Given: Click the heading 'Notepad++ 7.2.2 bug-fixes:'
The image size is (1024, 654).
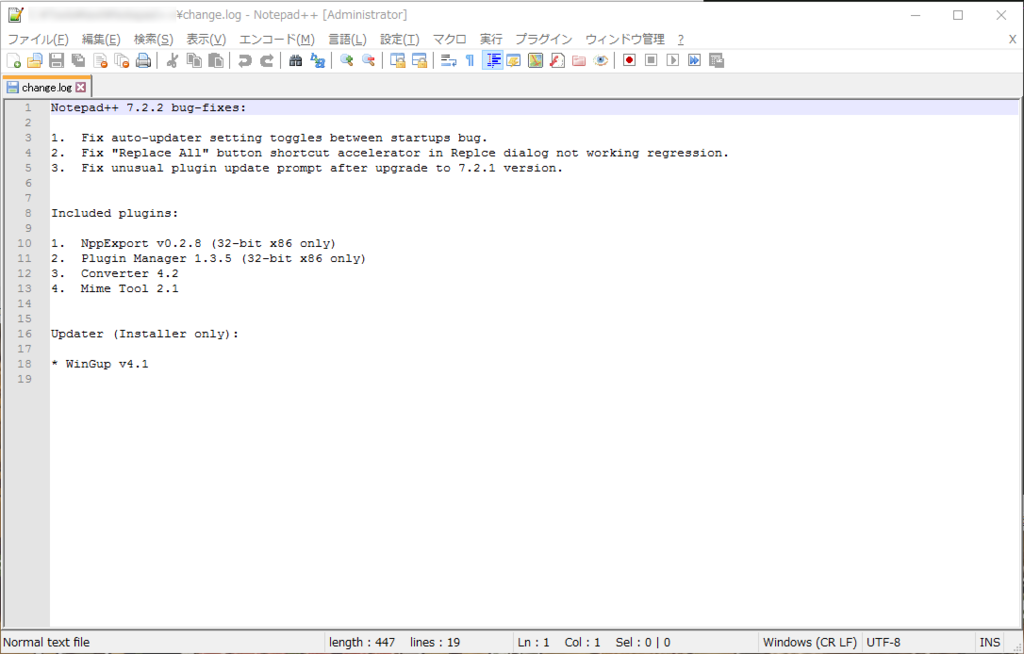Looking at the screenshot, I should tap(149, 108).
